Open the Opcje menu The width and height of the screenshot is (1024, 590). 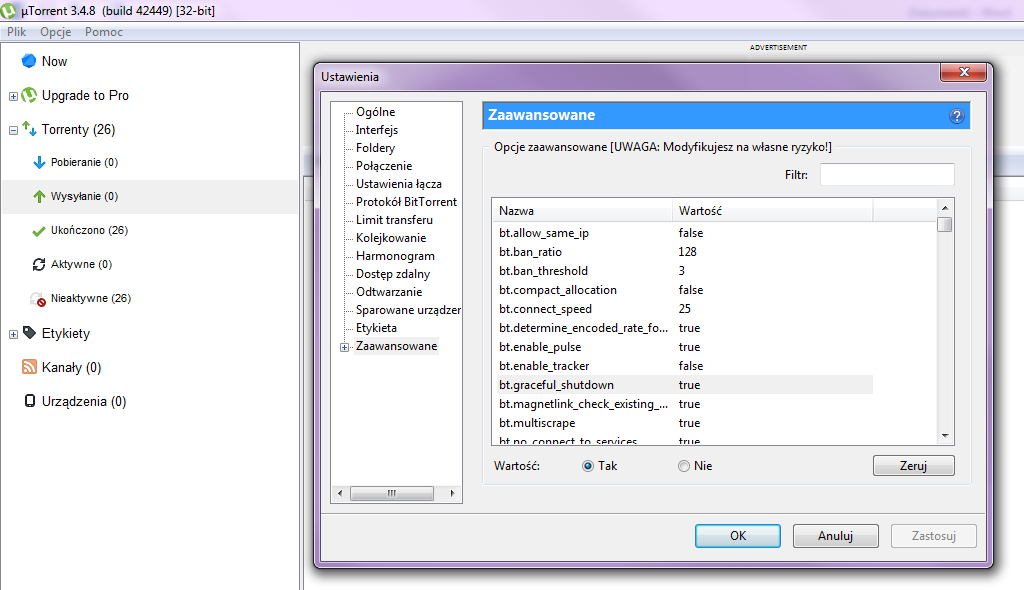[x=56, y=32]
